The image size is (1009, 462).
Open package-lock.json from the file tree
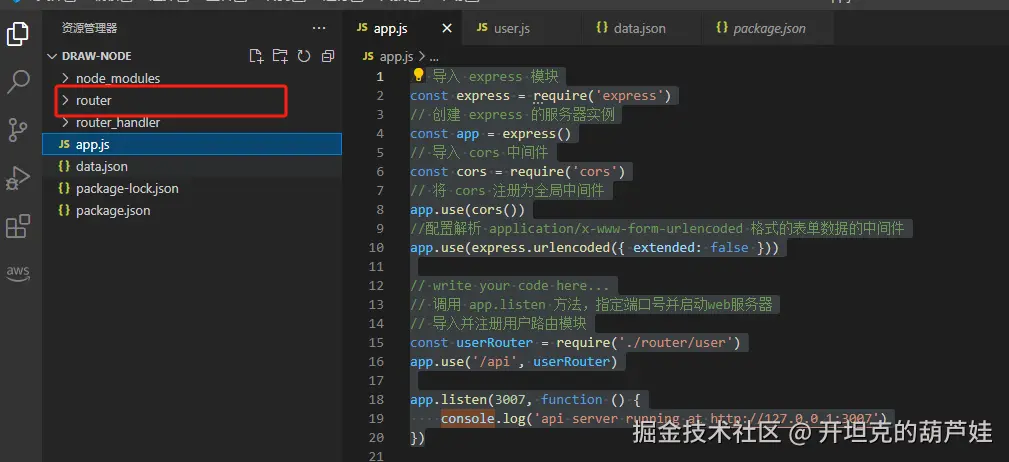pos(192,189)
